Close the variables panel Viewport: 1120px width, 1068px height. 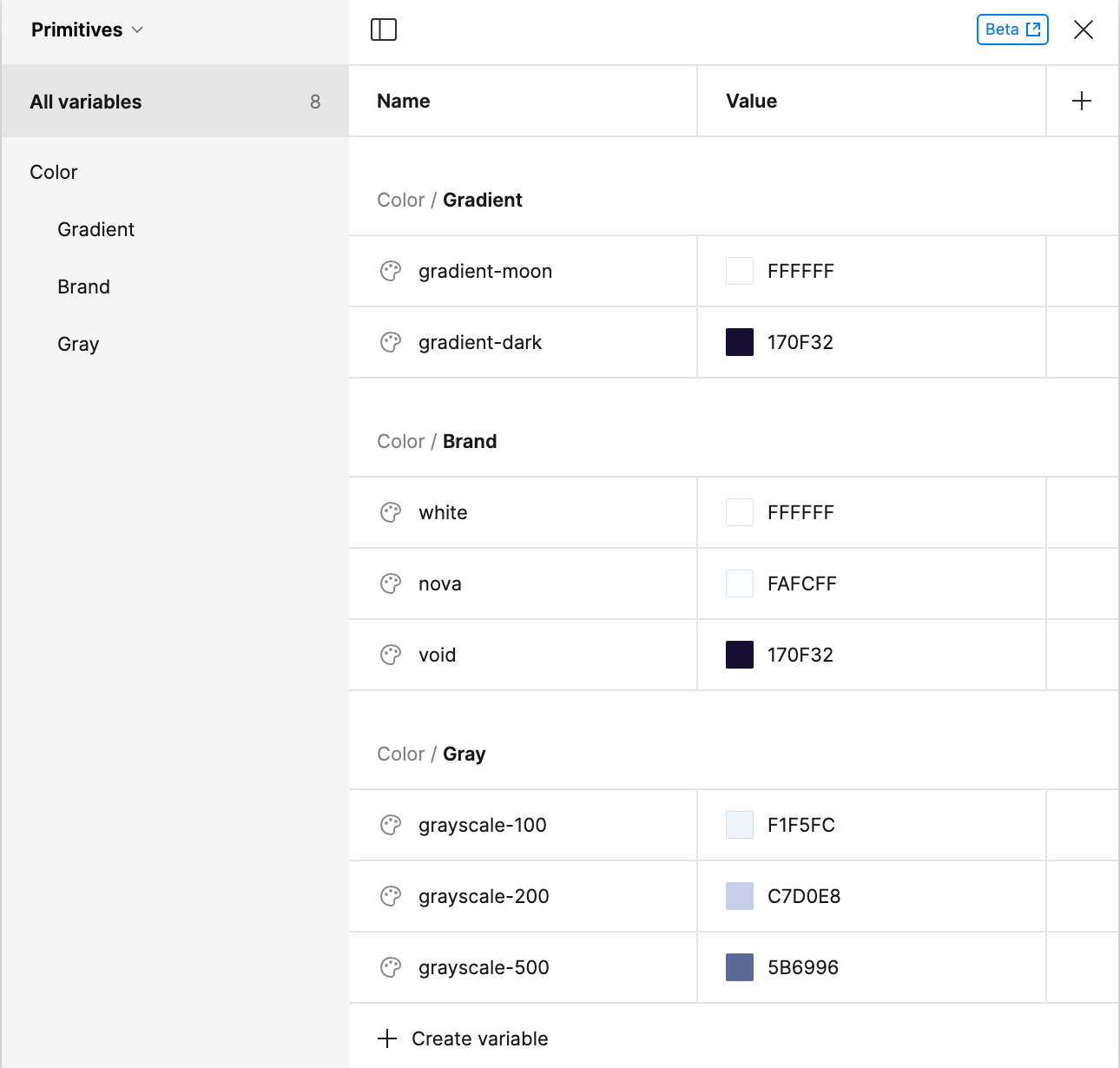[x=1083, y=30]
